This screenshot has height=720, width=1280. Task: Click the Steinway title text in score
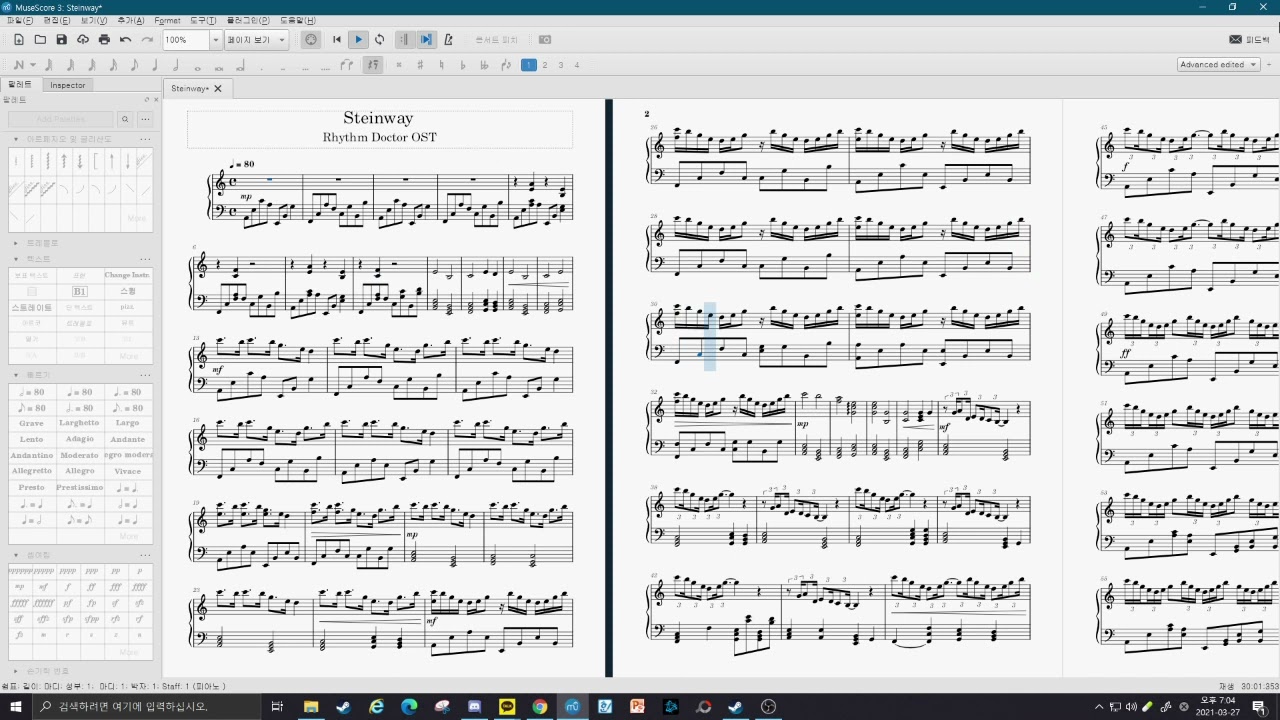(378, 118)
